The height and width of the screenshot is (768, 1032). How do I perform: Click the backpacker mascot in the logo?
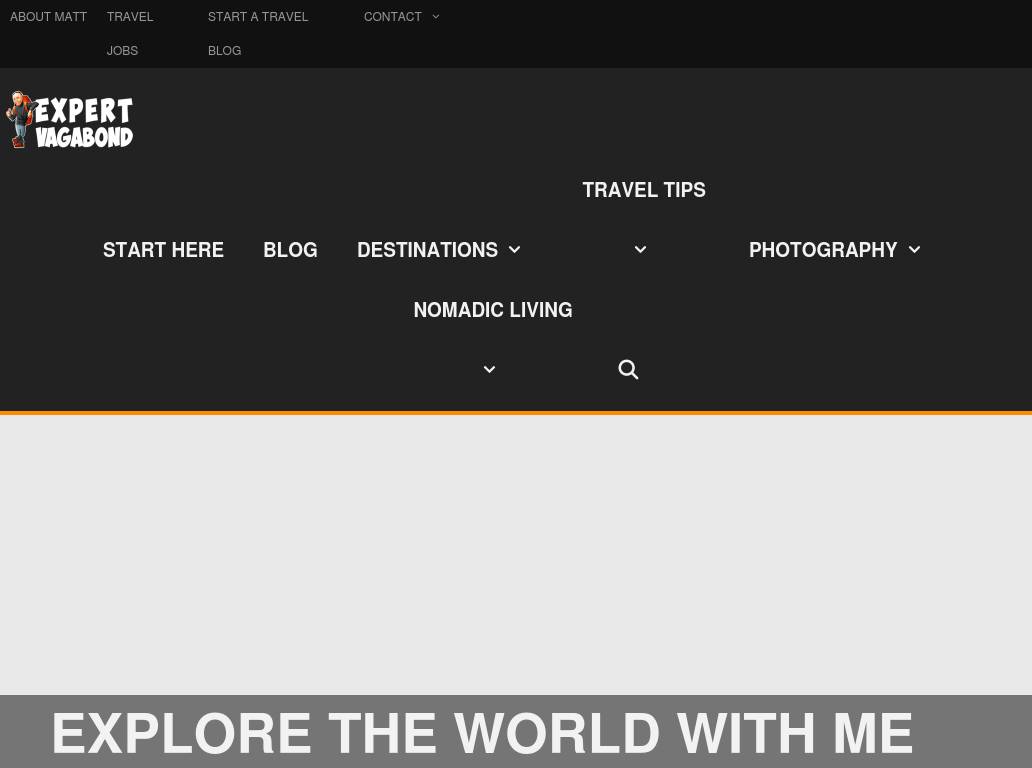[20, 121]
